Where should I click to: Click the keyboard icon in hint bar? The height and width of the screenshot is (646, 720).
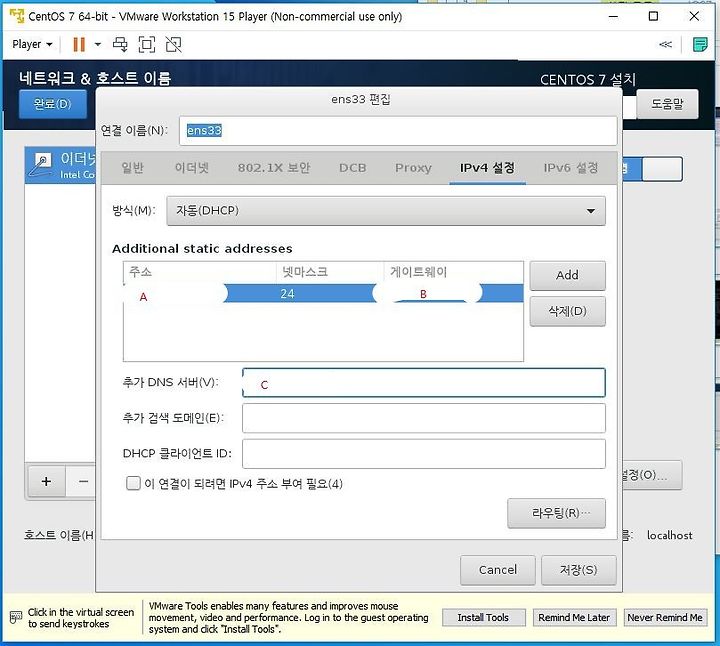pos(16,618)
